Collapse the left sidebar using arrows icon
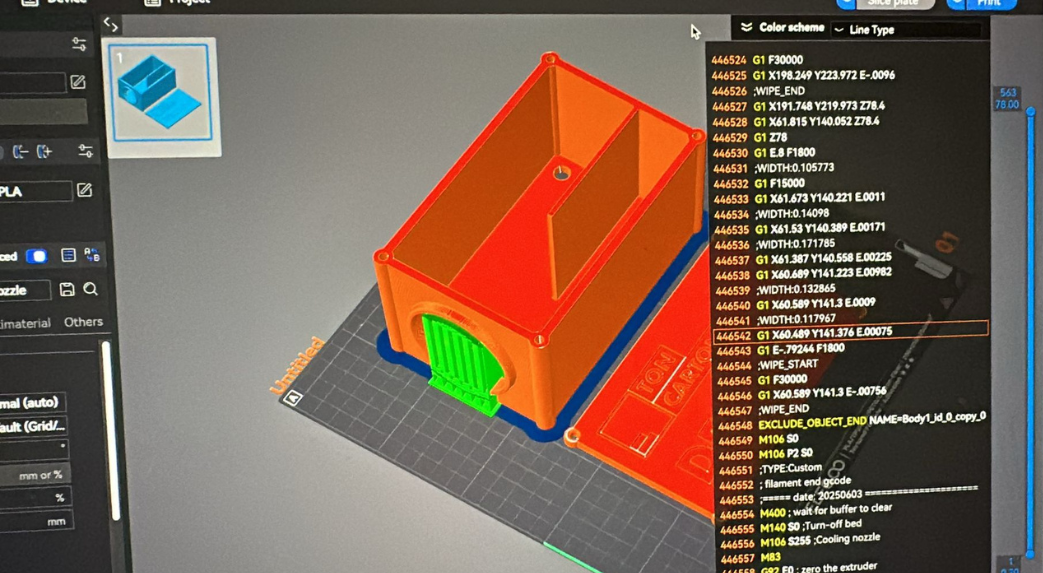Viewport: 1043px width, 573px height. coord(110,25)
